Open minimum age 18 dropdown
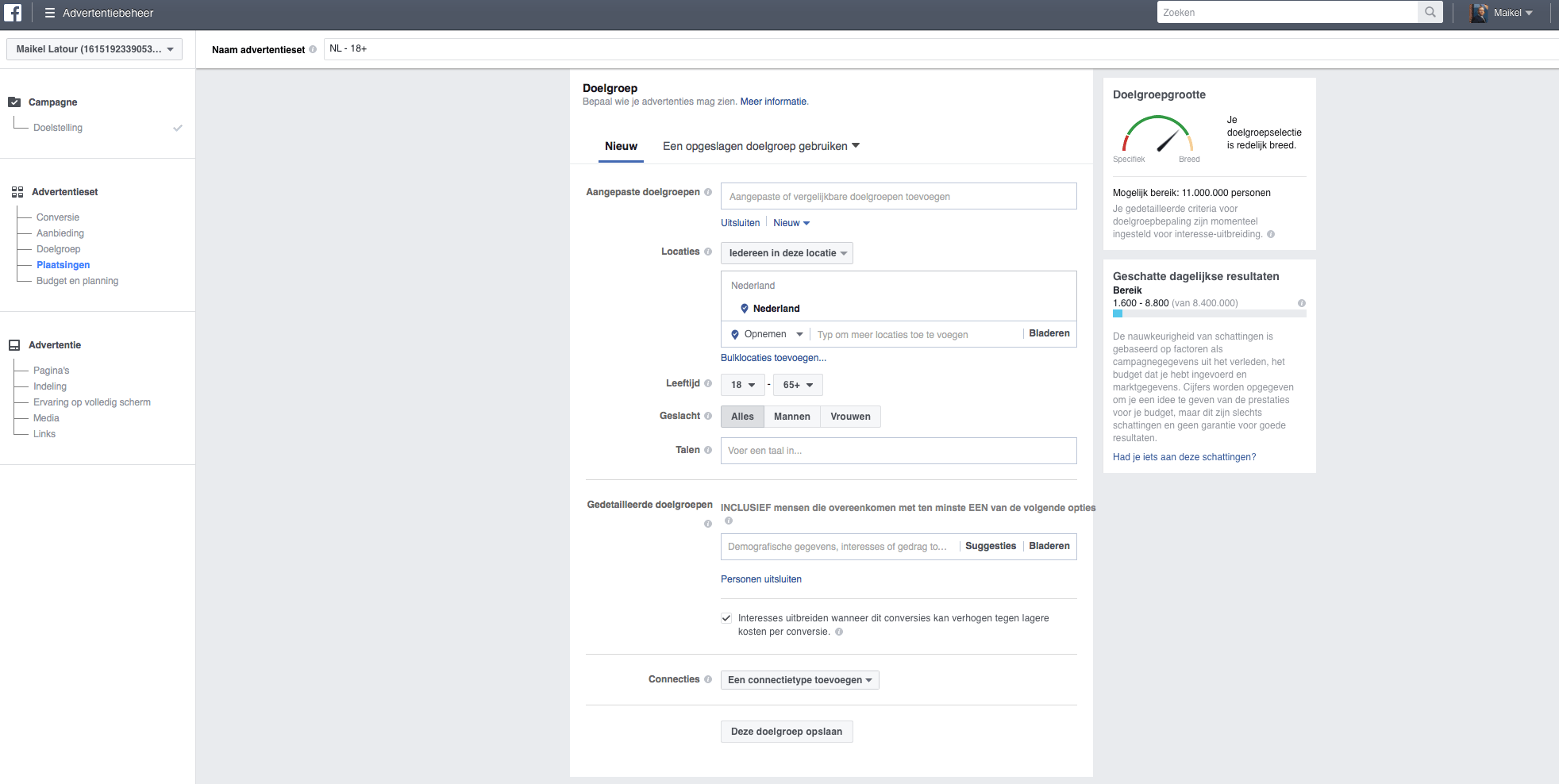1559x784 pixels. point(743,385)
